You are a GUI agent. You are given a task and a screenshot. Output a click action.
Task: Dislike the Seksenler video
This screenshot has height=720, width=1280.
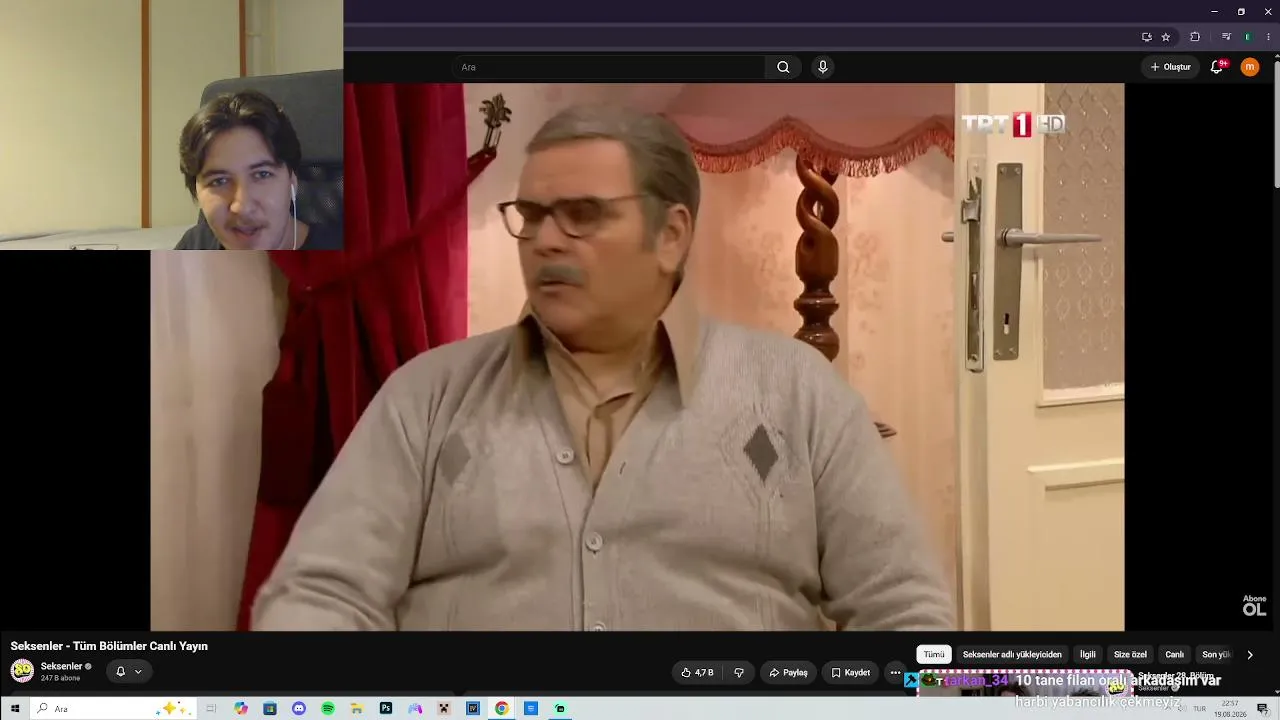[x=739, y=673]
